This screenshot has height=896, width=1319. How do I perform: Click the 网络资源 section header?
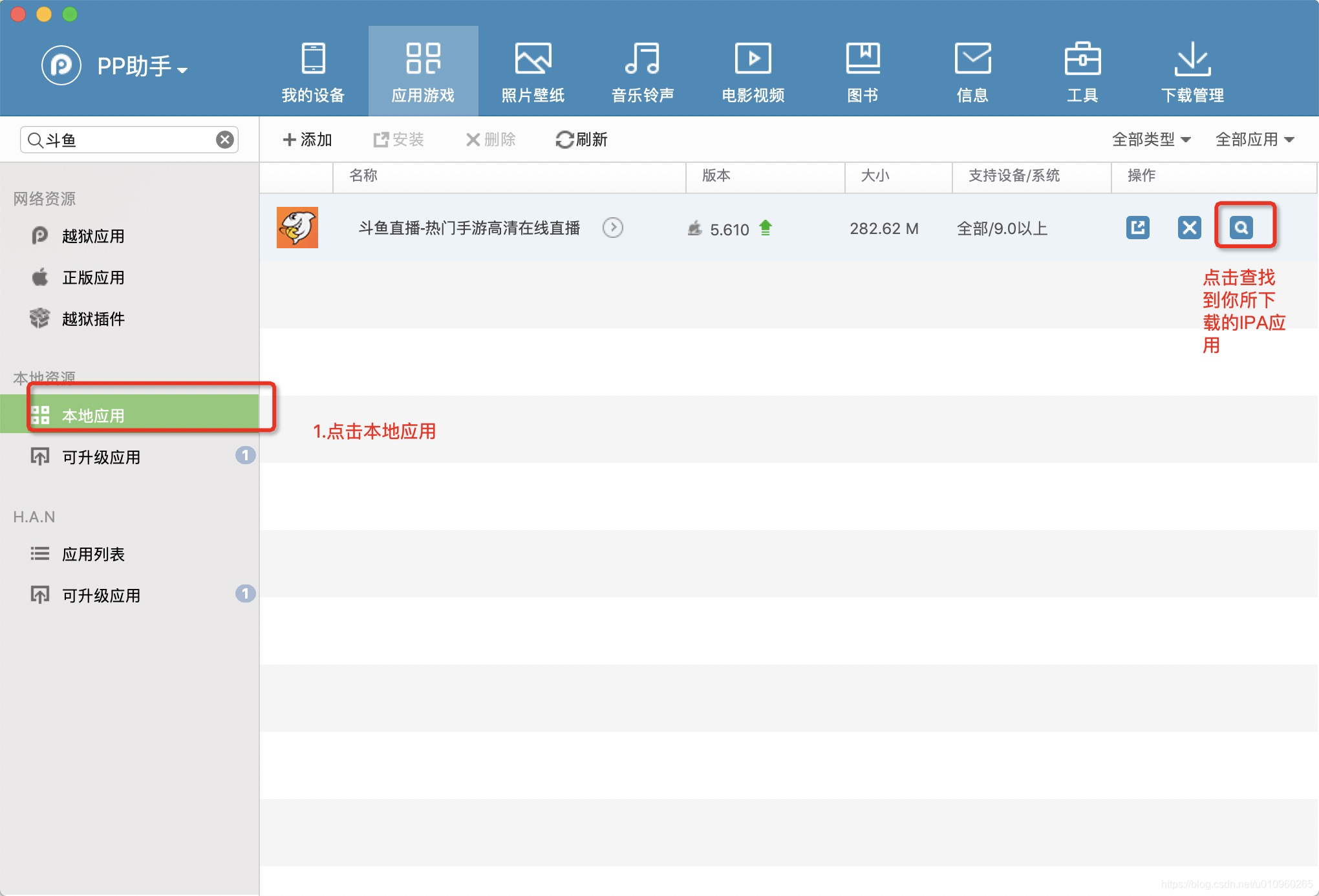coord(45,198)
